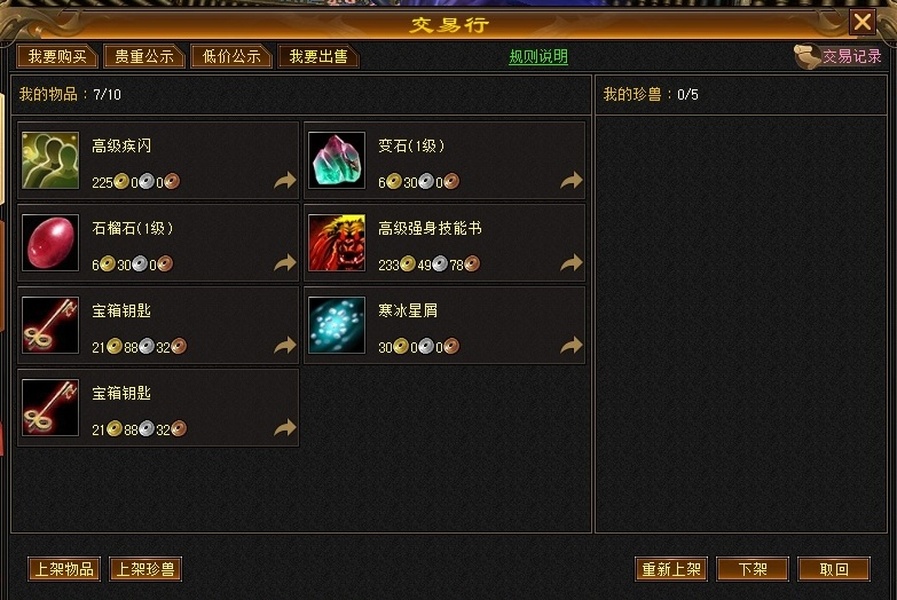Click the 变石(1级) gem icon
The height and width of the screenshot is (600, 897).
coord(336,160)
